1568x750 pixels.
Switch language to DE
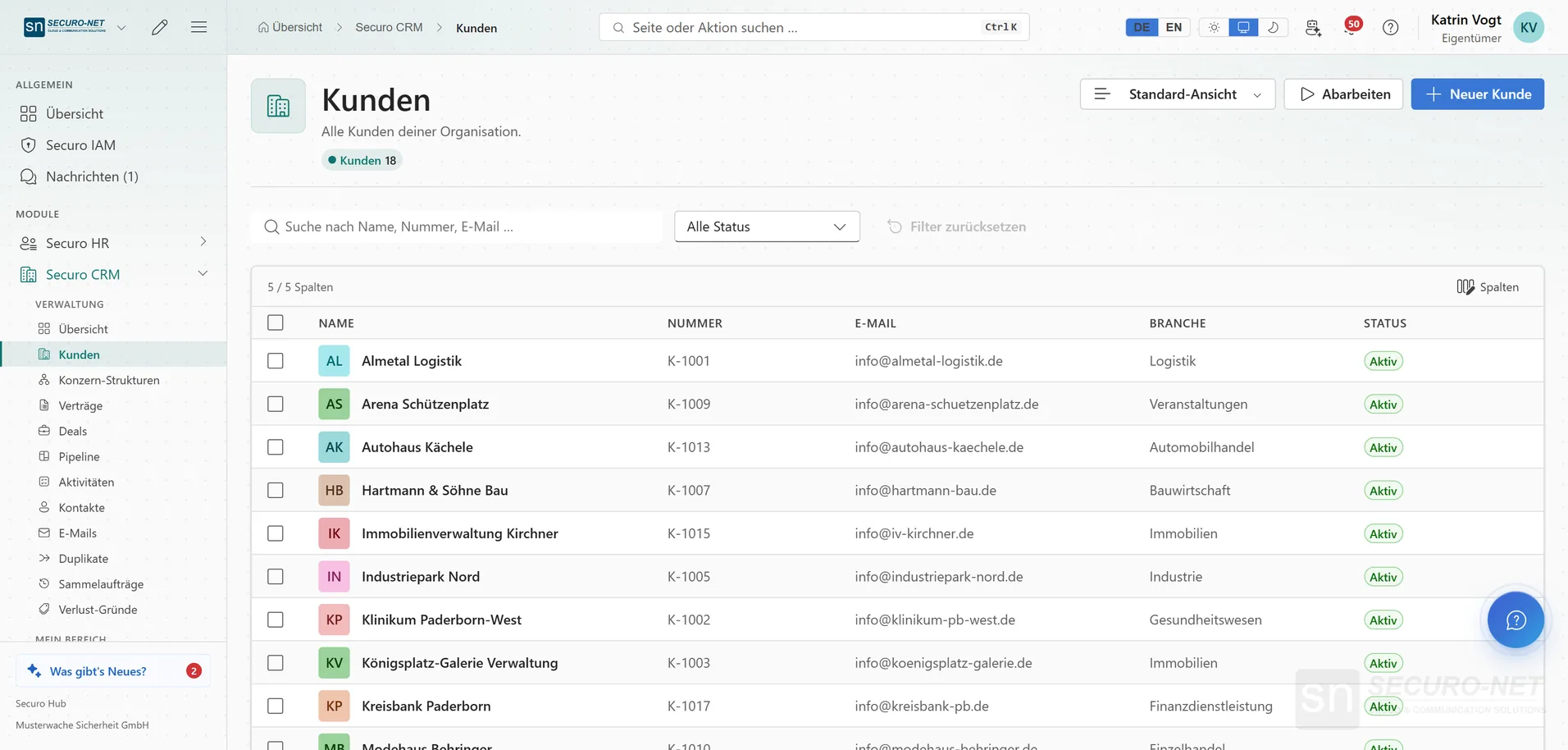pyautogui.click(x=1142, y=27)
